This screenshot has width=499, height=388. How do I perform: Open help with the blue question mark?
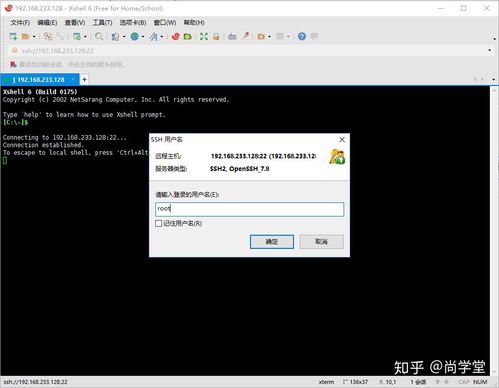coord(302,36)
